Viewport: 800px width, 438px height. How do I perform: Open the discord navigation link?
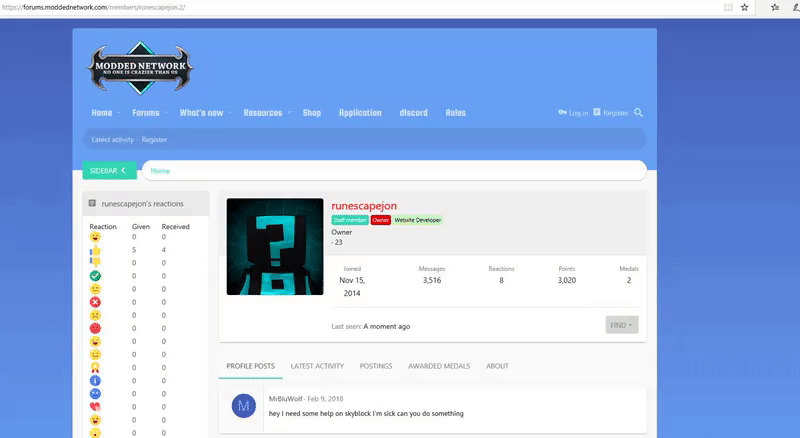[414, 113]
